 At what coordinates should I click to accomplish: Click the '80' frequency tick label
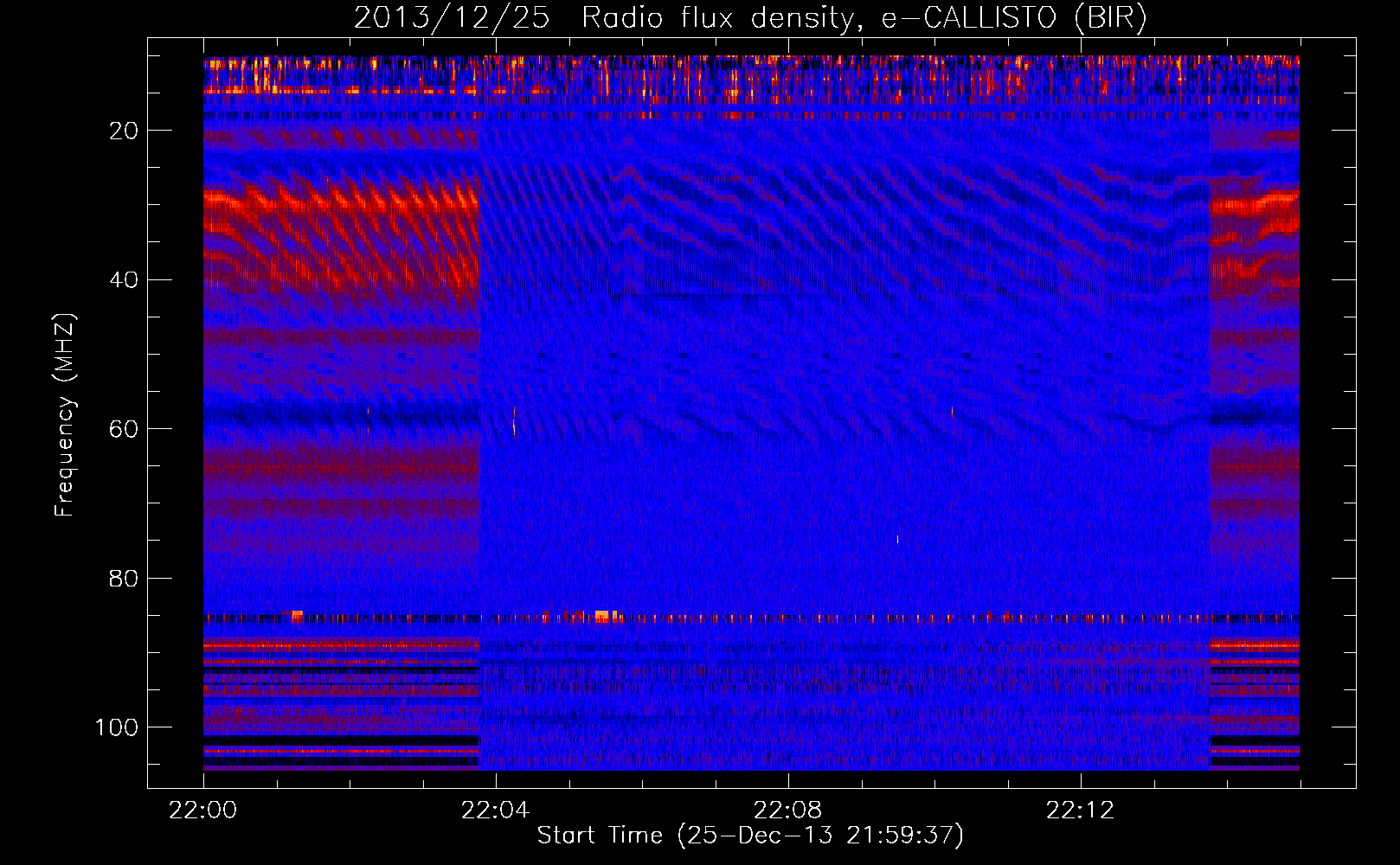(x=124, y=579)
